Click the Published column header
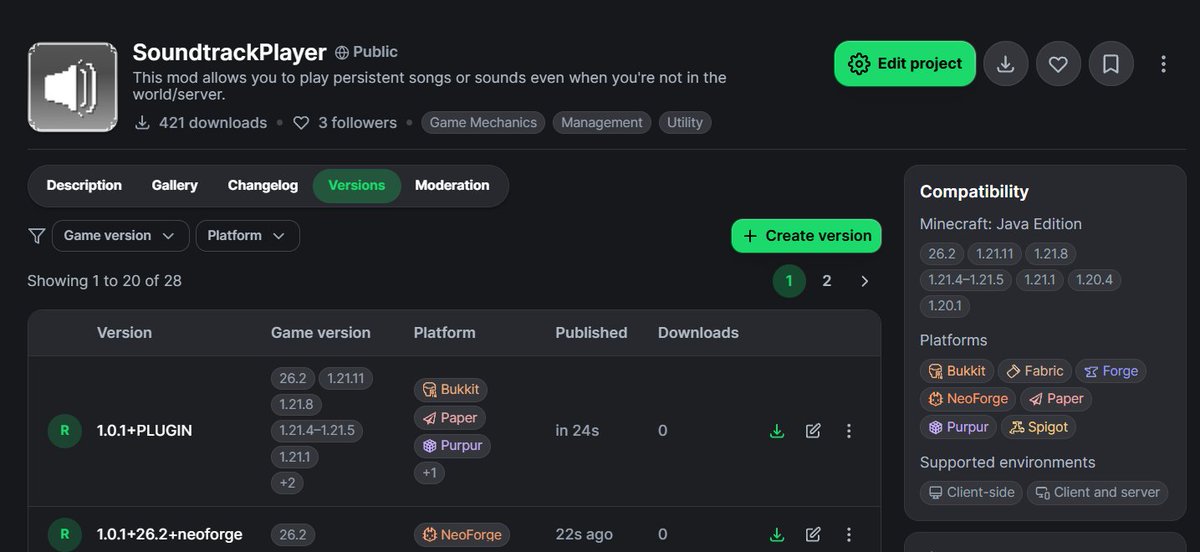1200x552 pixels. click(x=591, y=333)
